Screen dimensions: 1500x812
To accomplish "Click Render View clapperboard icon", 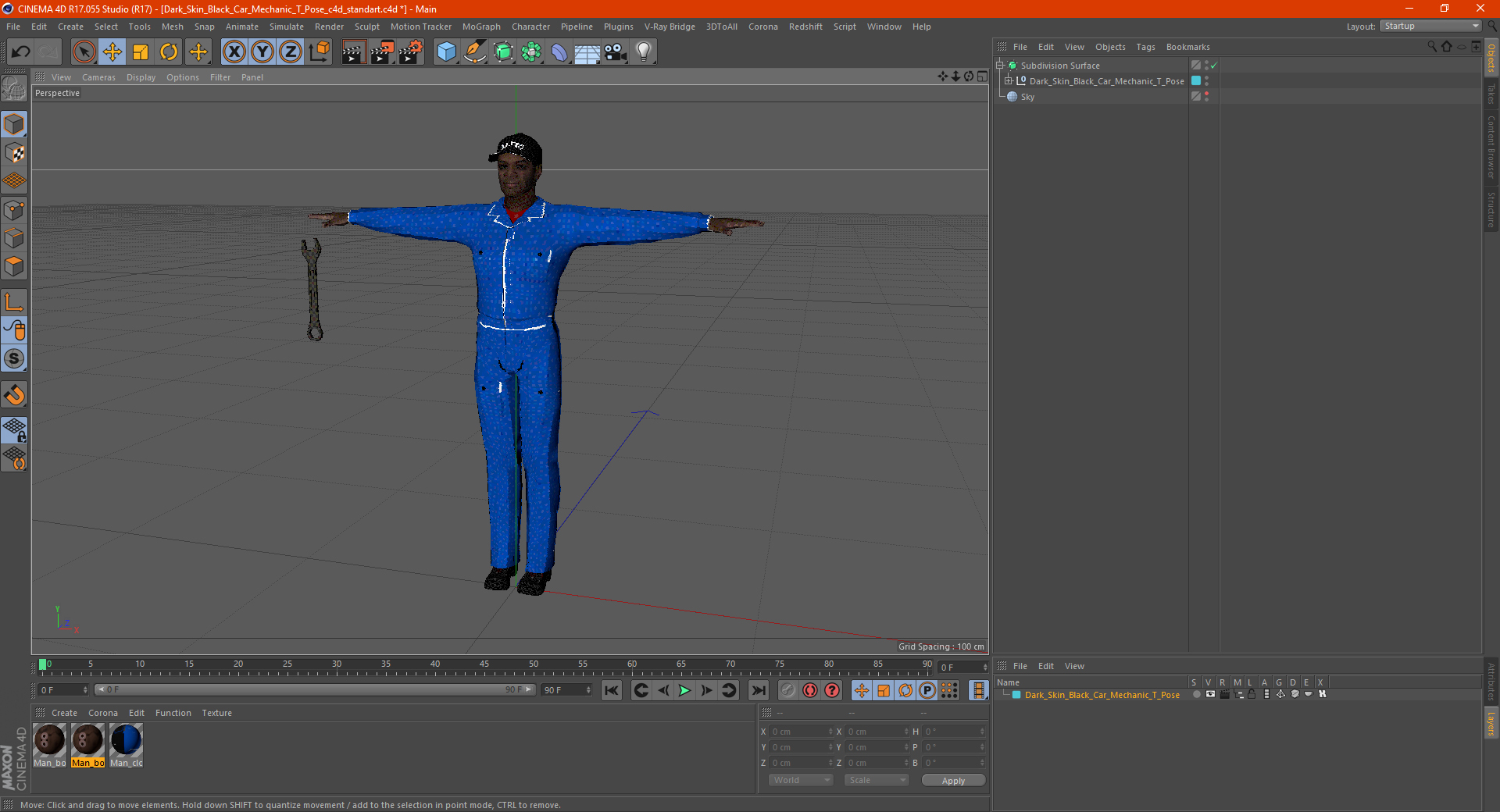I will (x=353, y=52).
